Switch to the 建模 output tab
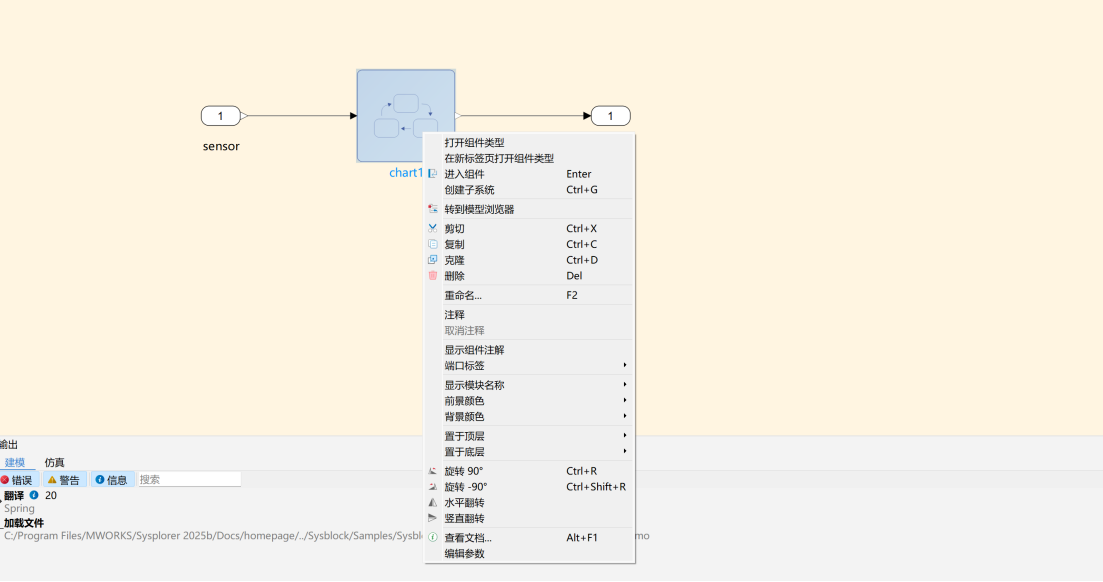Viewport: 1103px width, 582px height. (15, 462)
